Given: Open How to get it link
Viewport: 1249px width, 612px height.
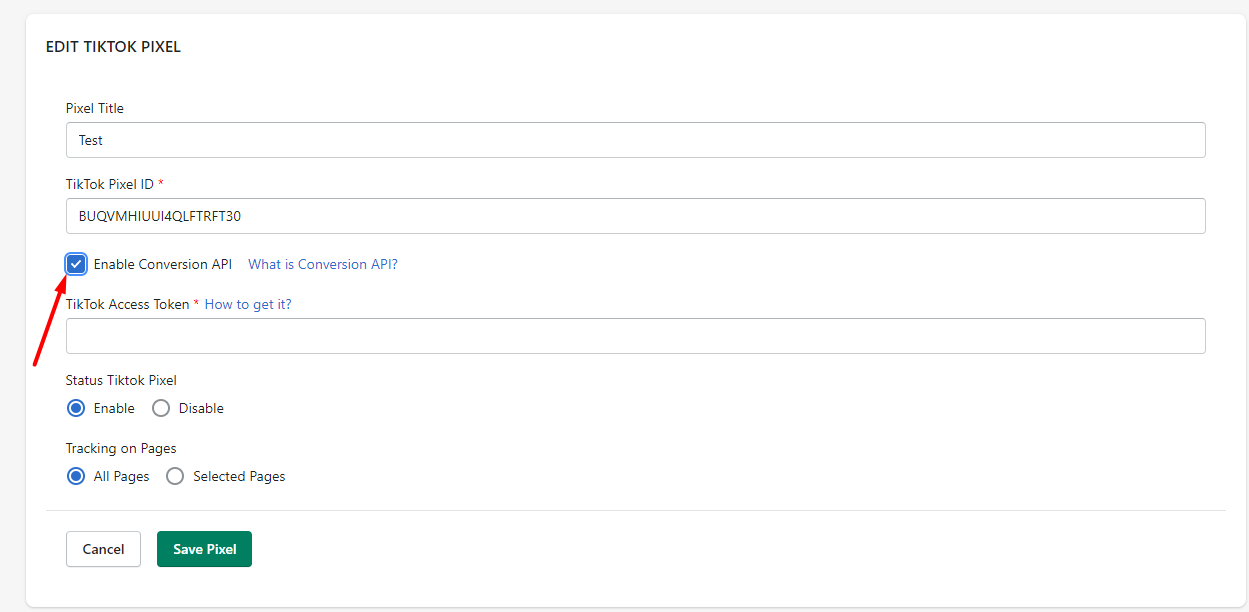Looking at the screenshot, I should coord(248,304).
